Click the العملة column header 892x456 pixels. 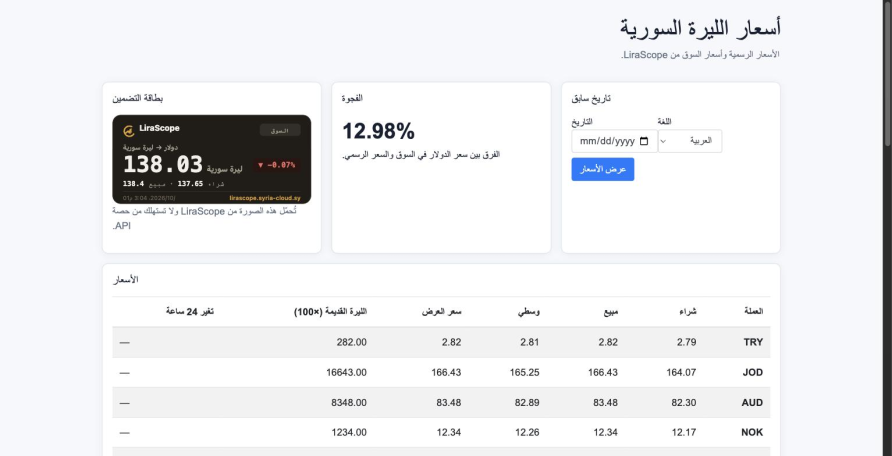(753, 312)
